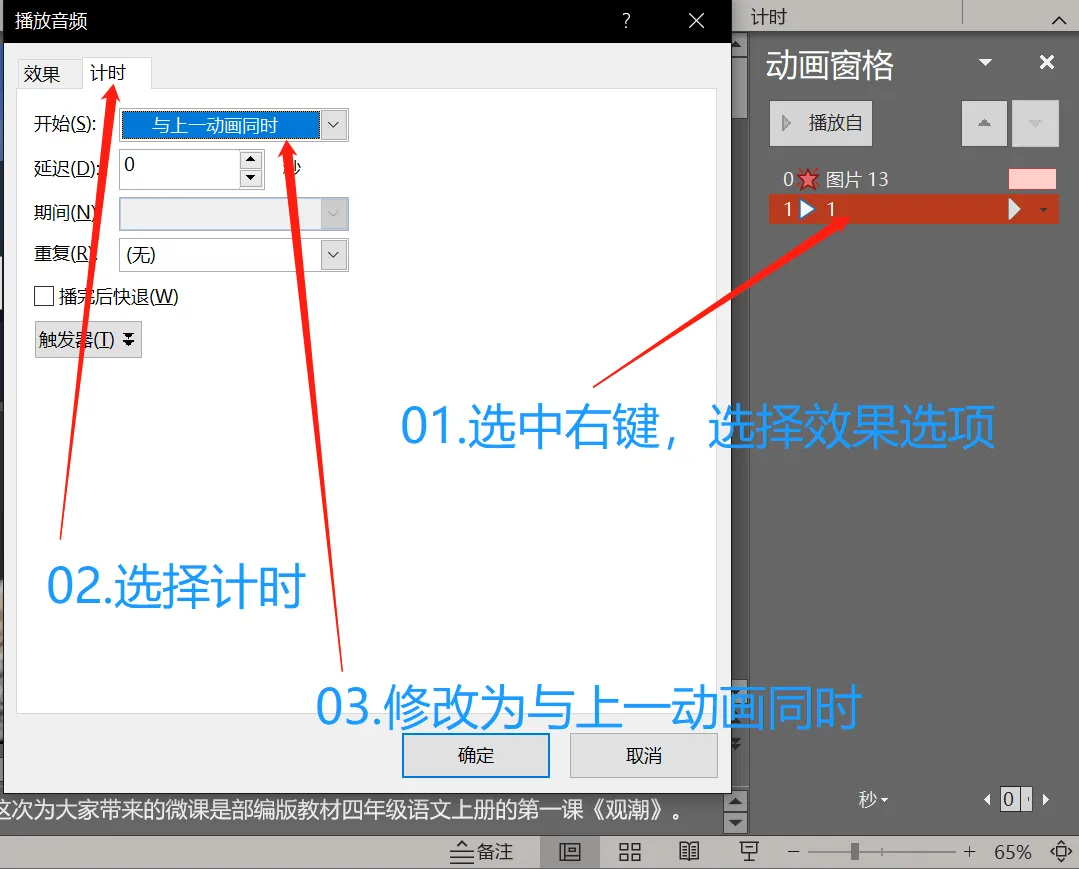The image size is (1079, 869).
Task: Click scrollbar up arrow beside slide area
Action: tap(738, 45)
